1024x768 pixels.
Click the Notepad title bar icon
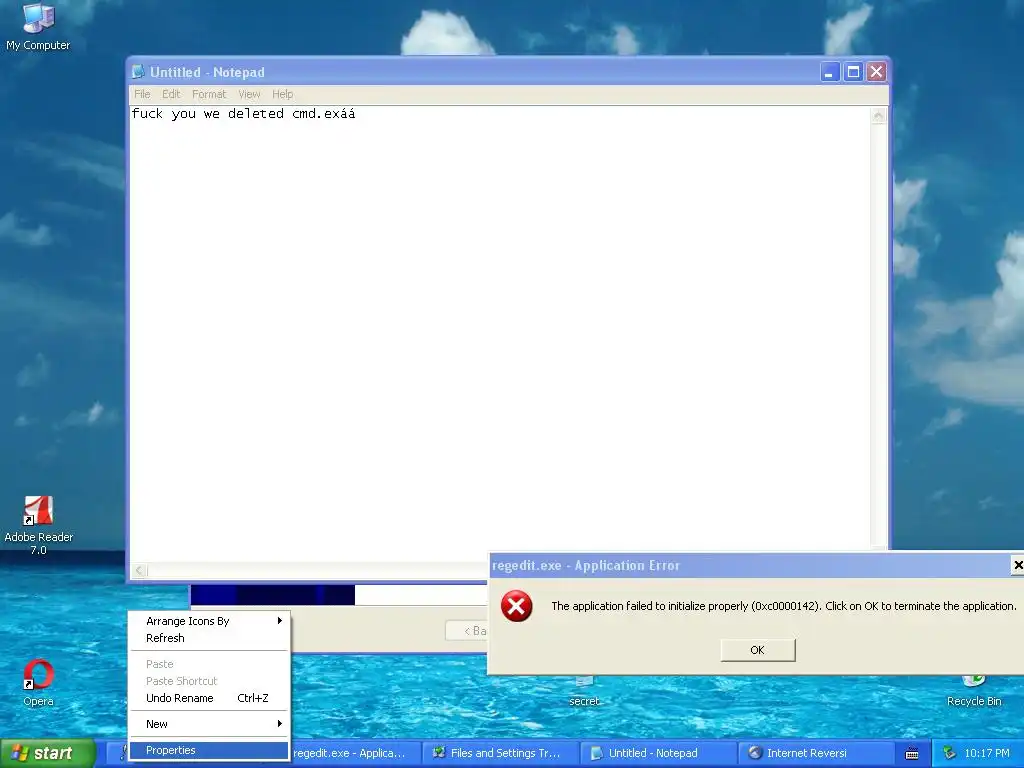138,72
